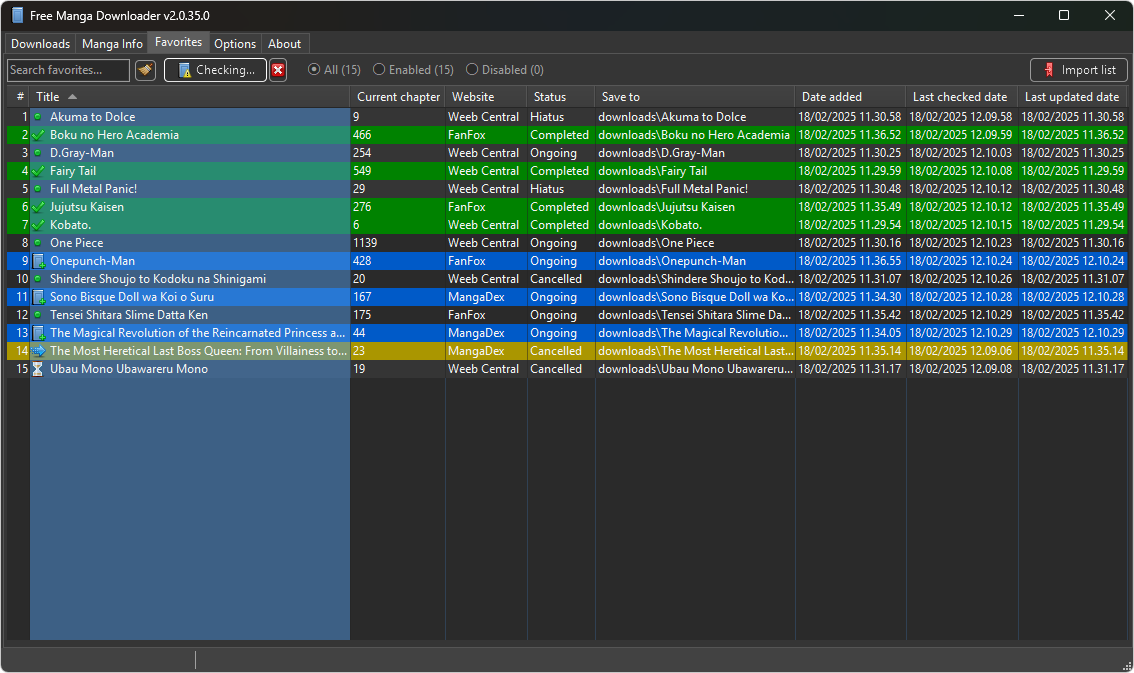Sort the list by the Title column header
1134x673 pixels.
click(x=189, y=97)
